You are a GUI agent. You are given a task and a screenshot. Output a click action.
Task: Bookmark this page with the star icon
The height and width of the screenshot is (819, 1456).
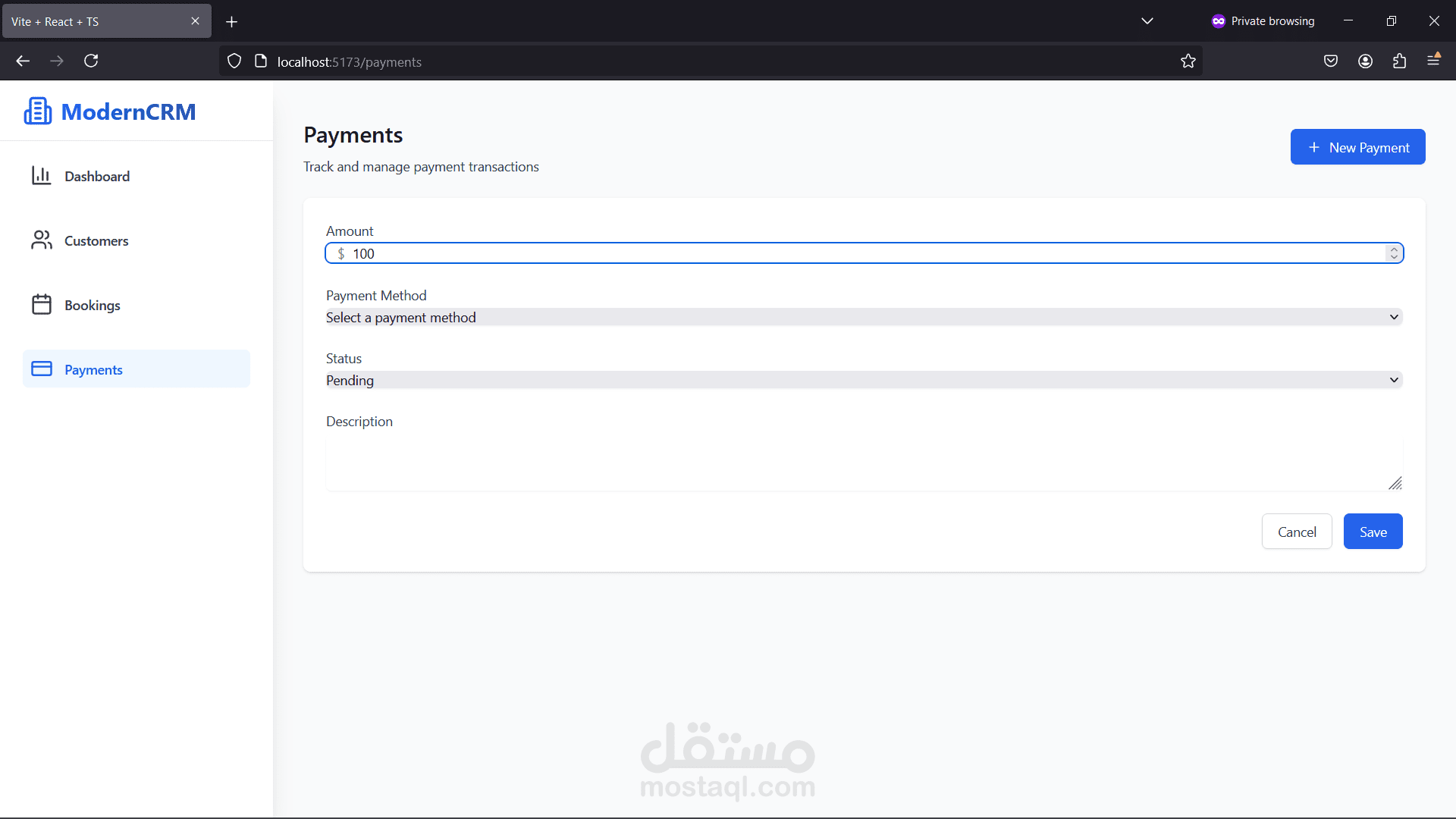pos(1188,61)
